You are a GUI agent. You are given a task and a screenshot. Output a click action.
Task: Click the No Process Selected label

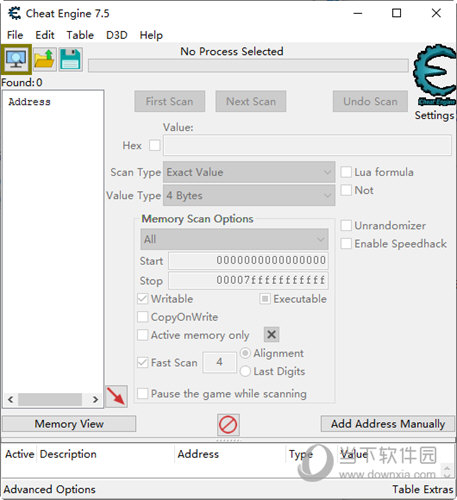point(232,51)
